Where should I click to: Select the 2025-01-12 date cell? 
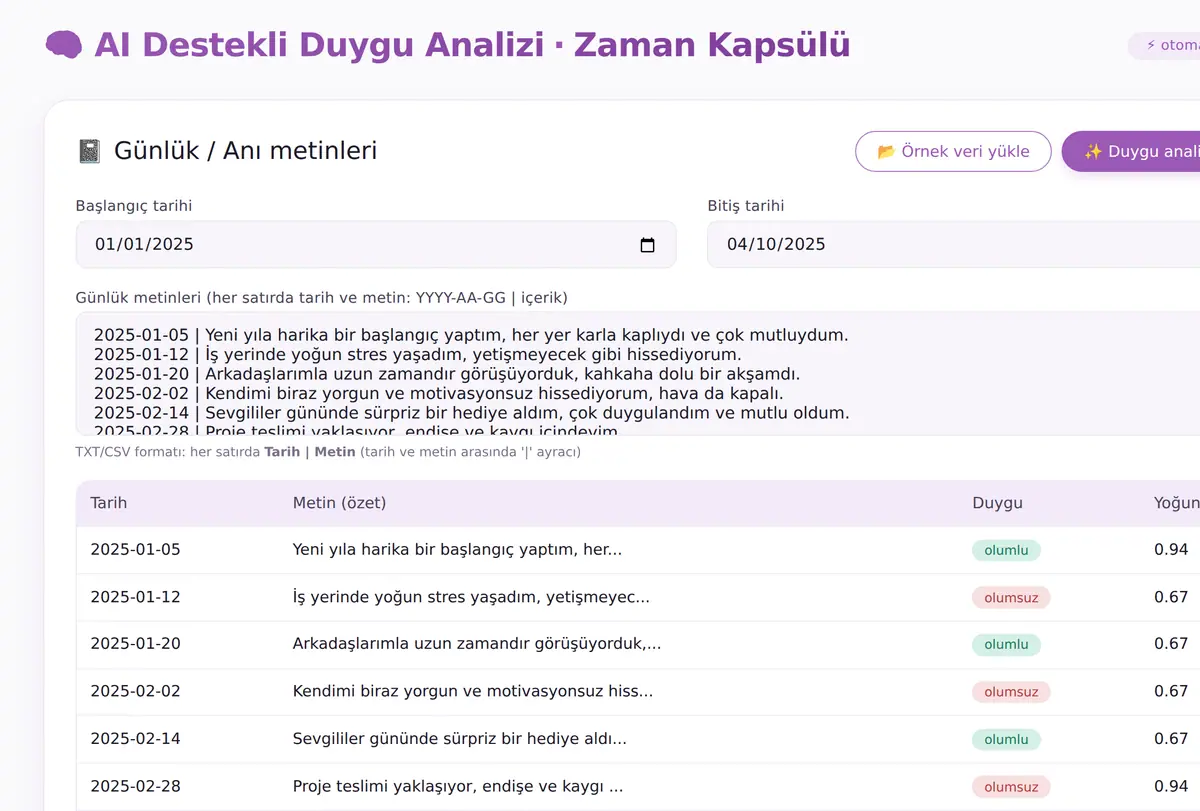tap(136, 597)
